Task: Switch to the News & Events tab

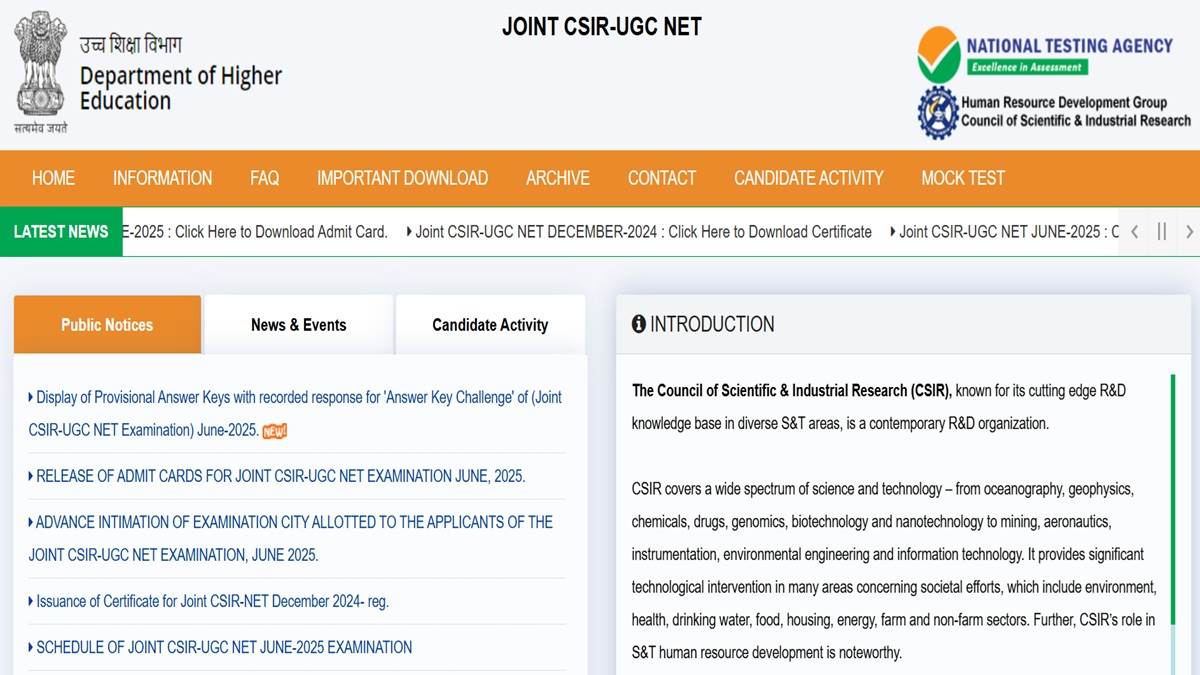Action: click(x=298, y=324)
